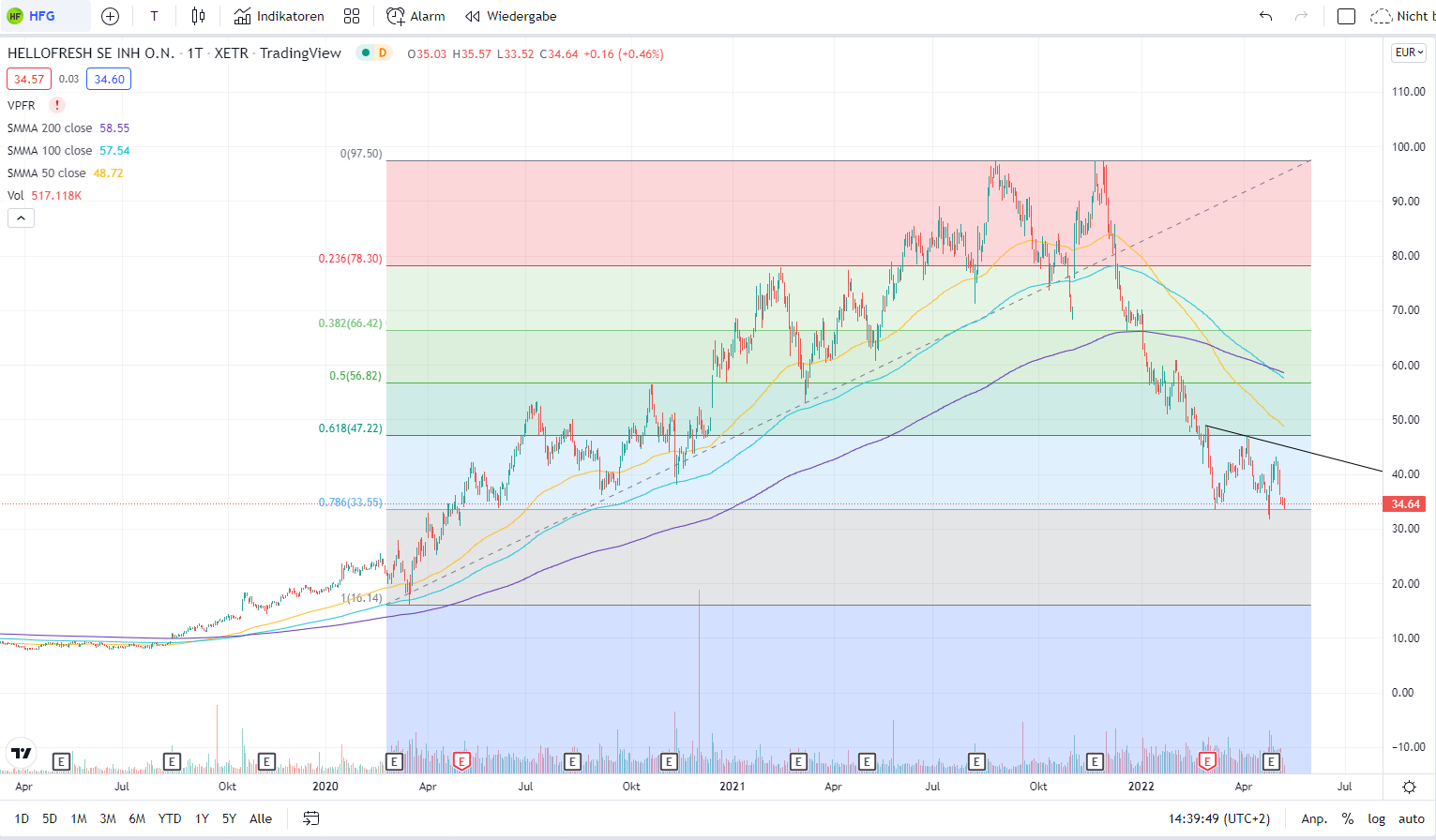
Task: Collapse the indicator legend list
Action: [x=21, y=218]
